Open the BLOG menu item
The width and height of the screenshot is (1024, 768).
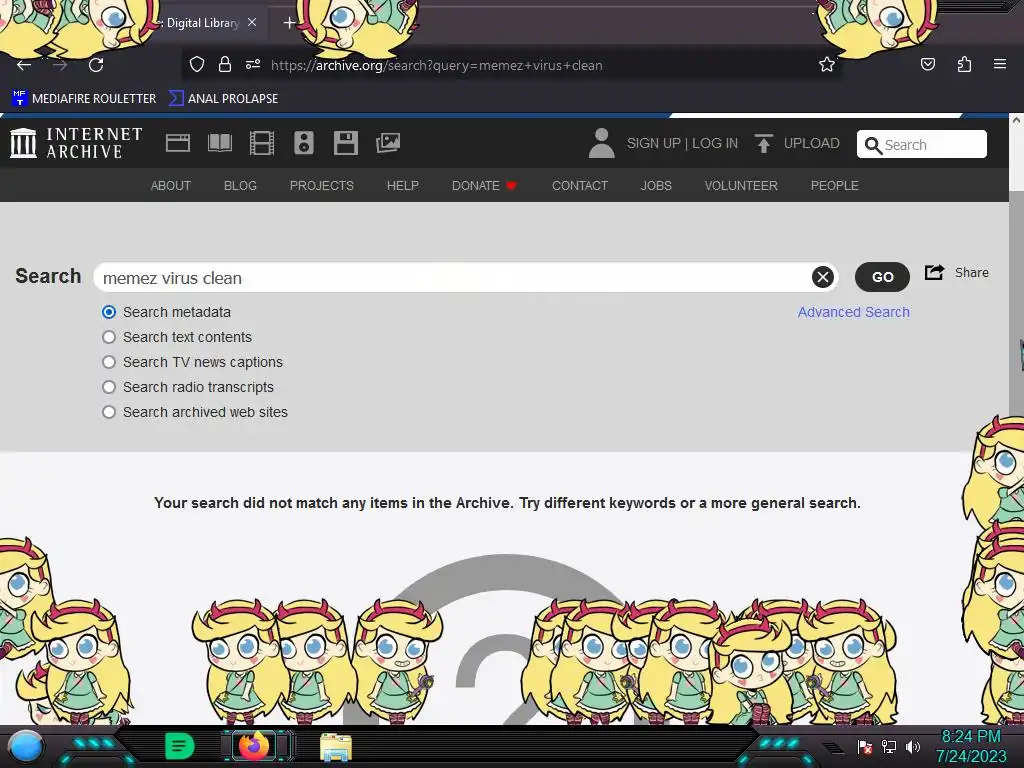pos(240,185)
